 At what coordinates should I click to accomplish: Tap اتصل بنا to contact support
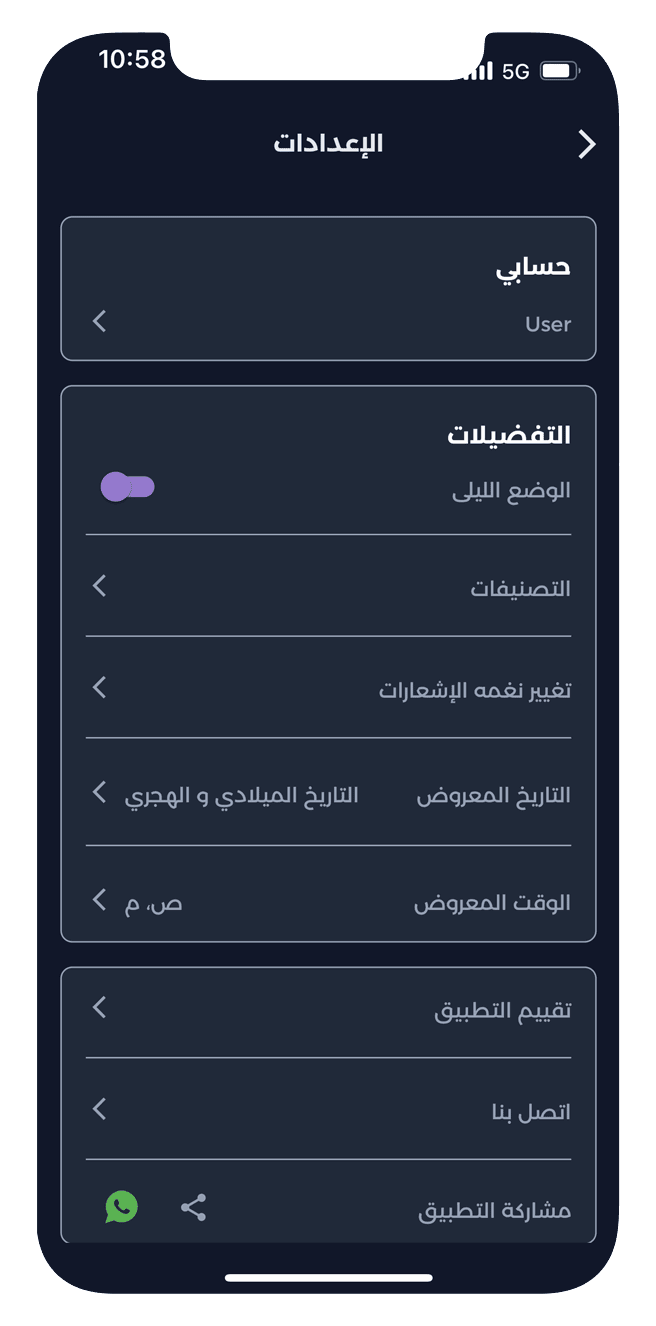coord(529,1110)
